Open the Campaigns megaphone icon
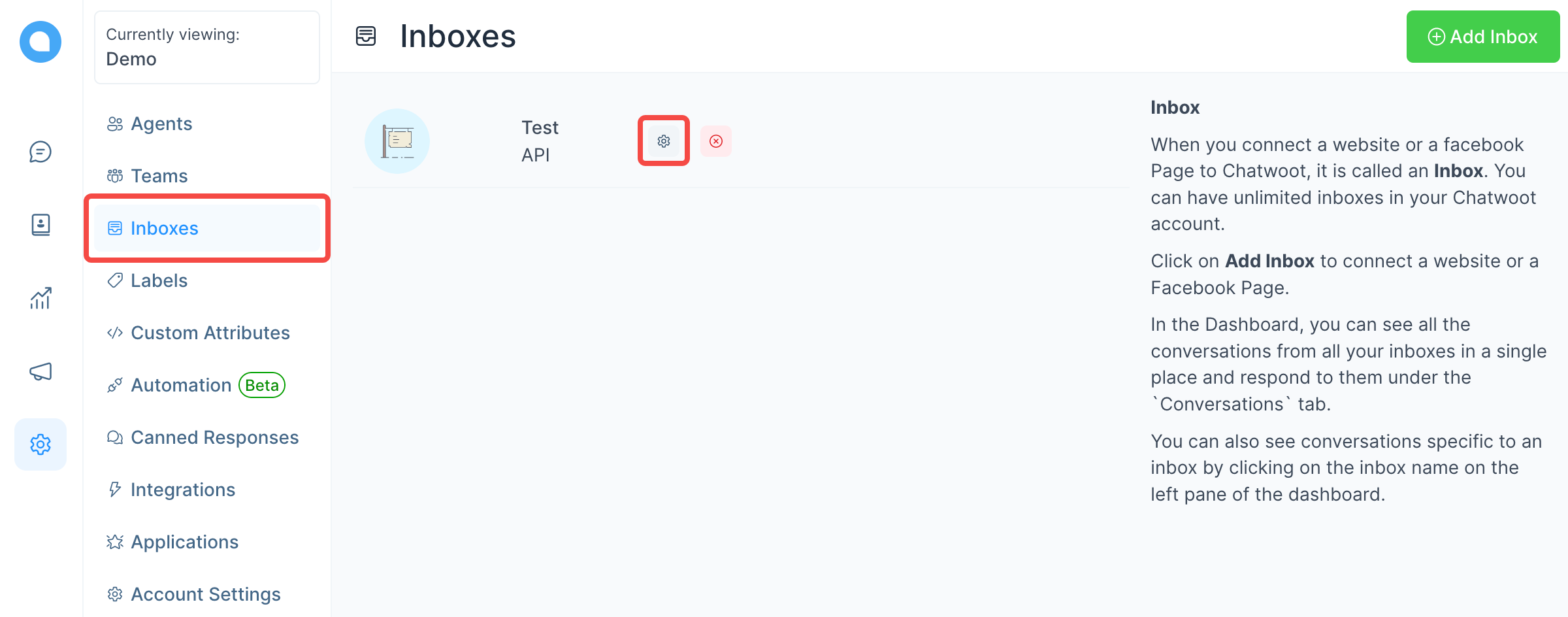 click(41, 372)
